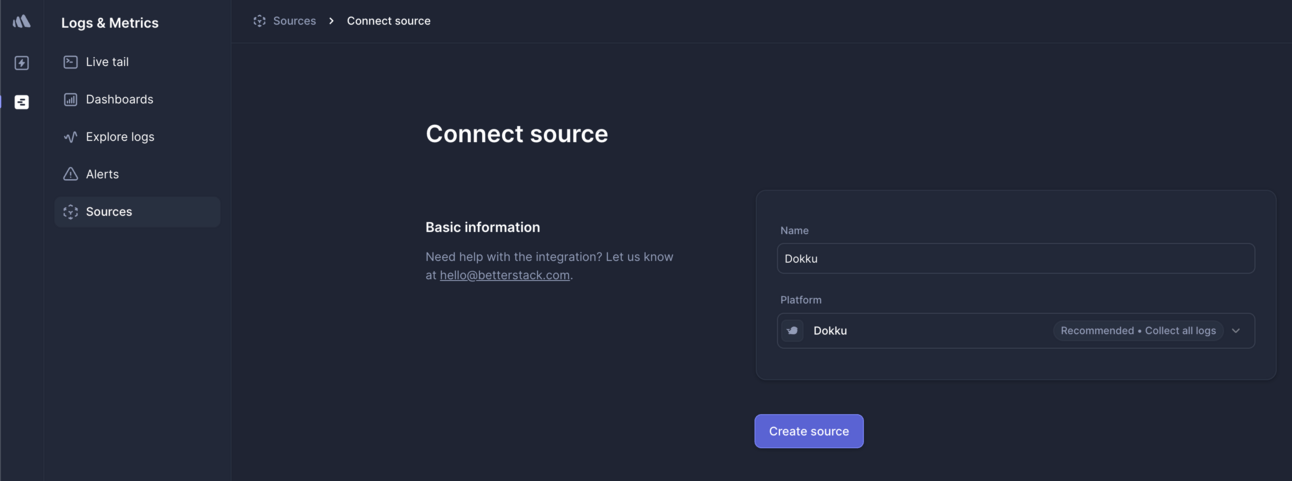Select the Logs & Metrics rail icon
This screenshot has height=481, width=1292.
21,102
